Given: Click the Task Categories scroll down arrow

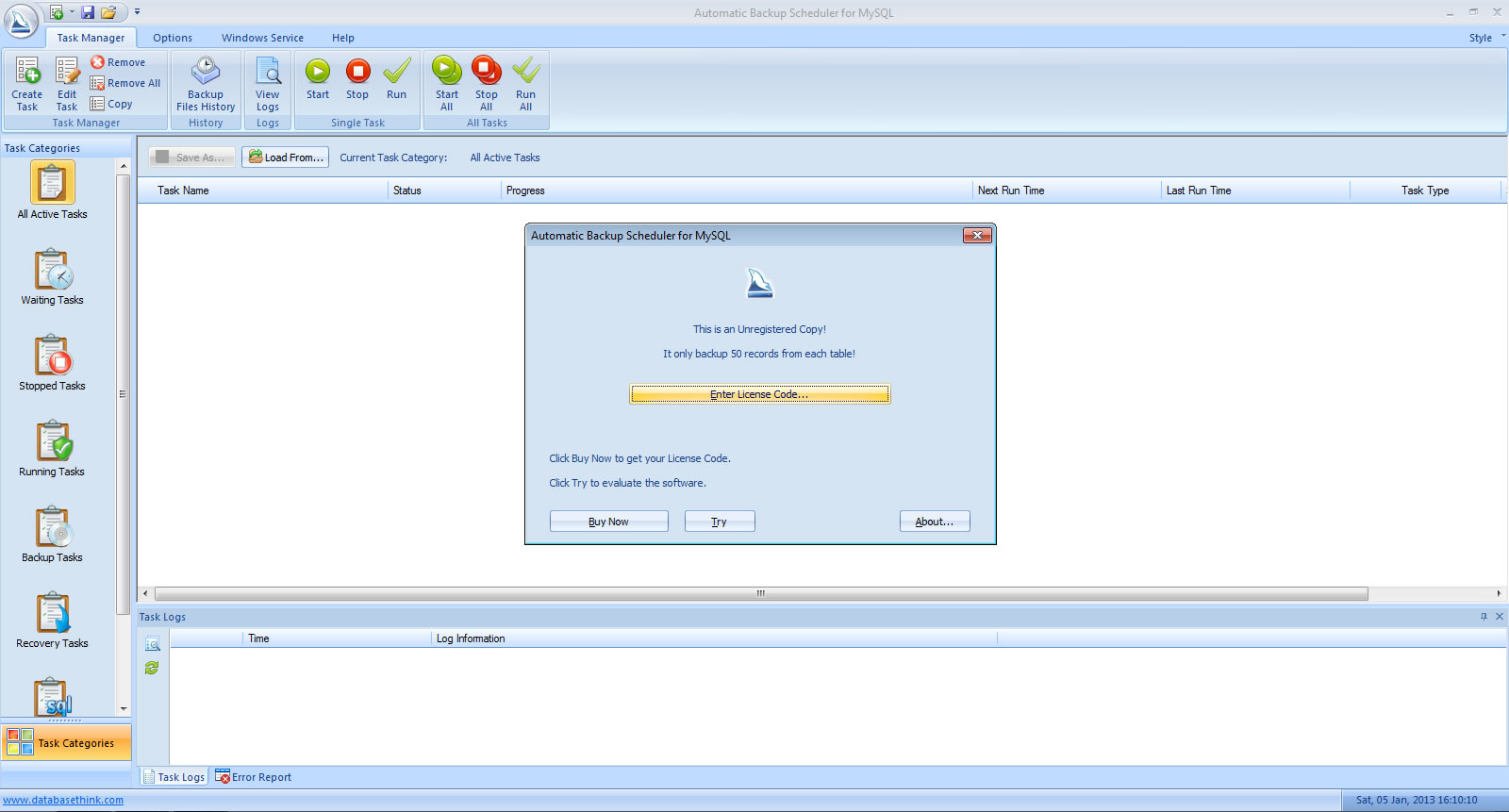Looking at the screenshot, I should pyautogui.click(x=124, y=709).
